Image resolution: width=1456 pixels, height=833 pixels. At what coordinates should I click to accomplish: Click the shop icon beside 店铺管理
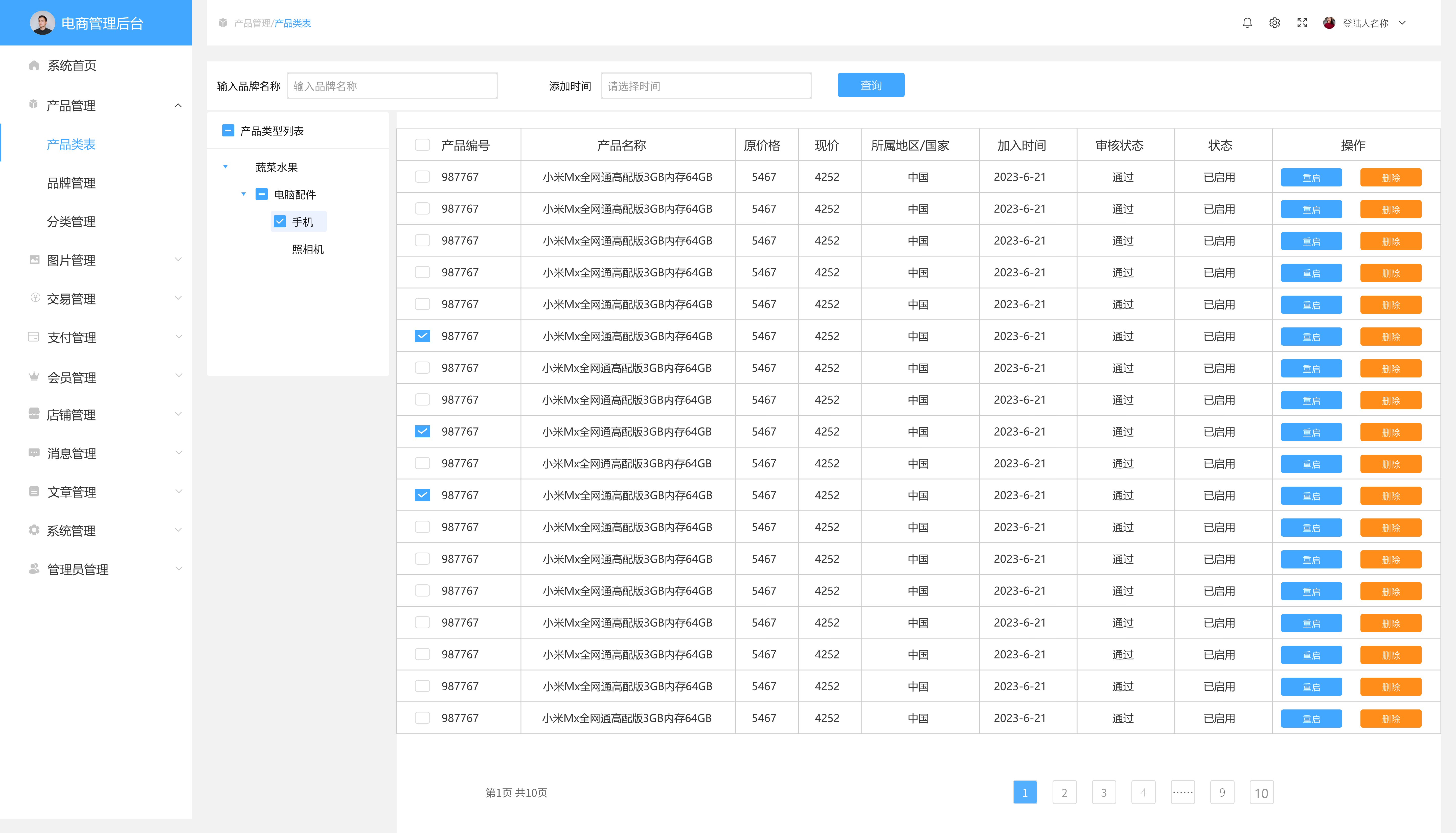(x=34, y=414)
